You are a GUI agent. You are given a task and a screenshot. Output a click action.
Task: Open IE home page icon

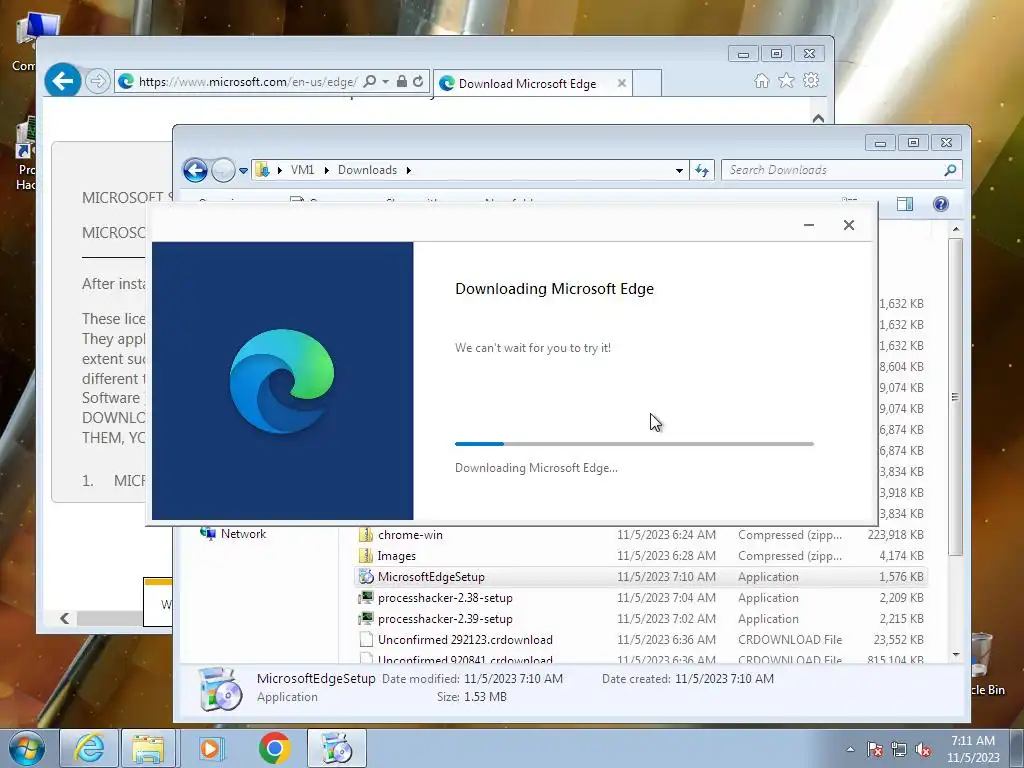761,80
